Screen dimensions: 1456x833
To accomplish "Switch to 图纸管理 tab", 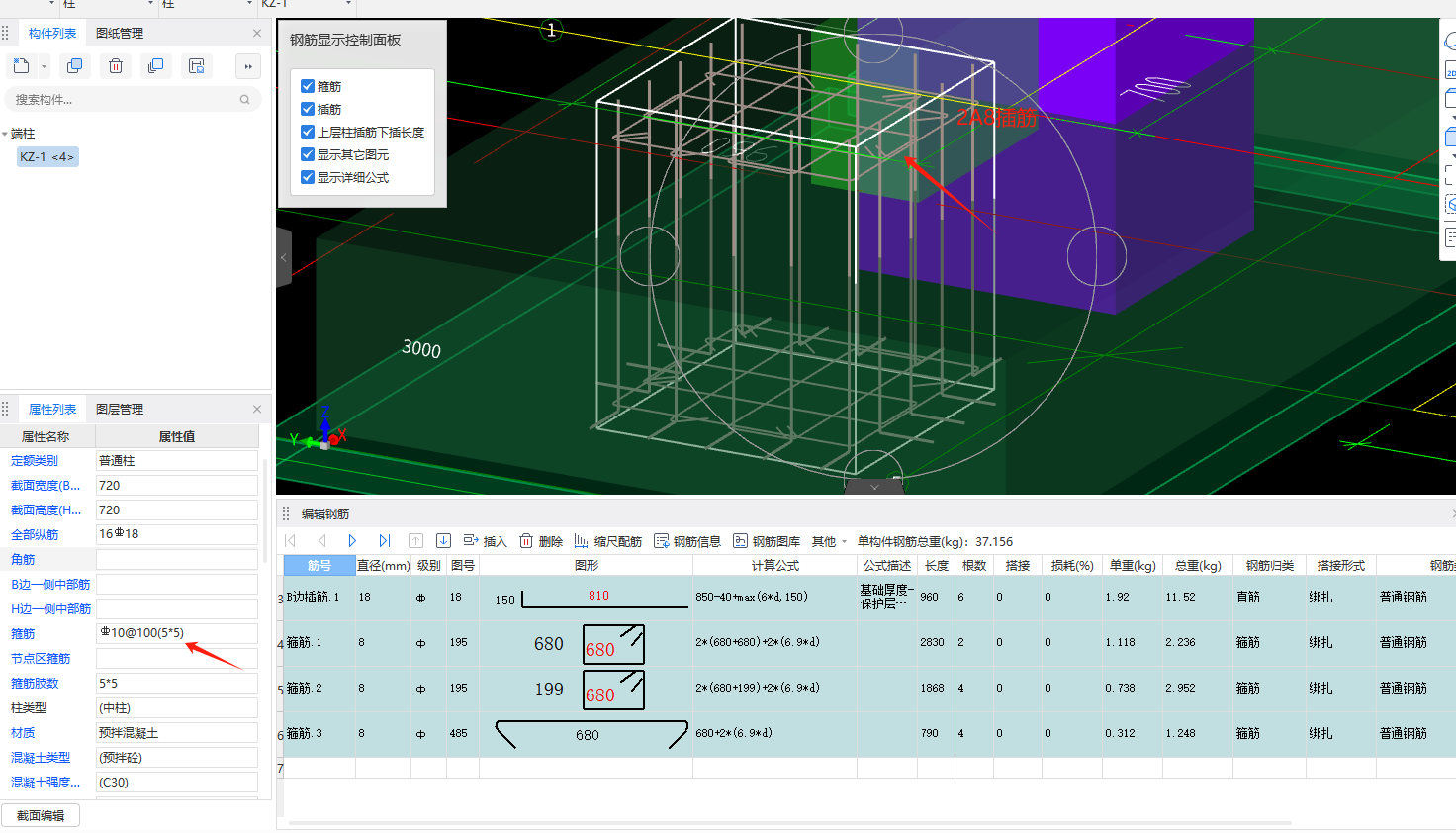I will (120, 33).
